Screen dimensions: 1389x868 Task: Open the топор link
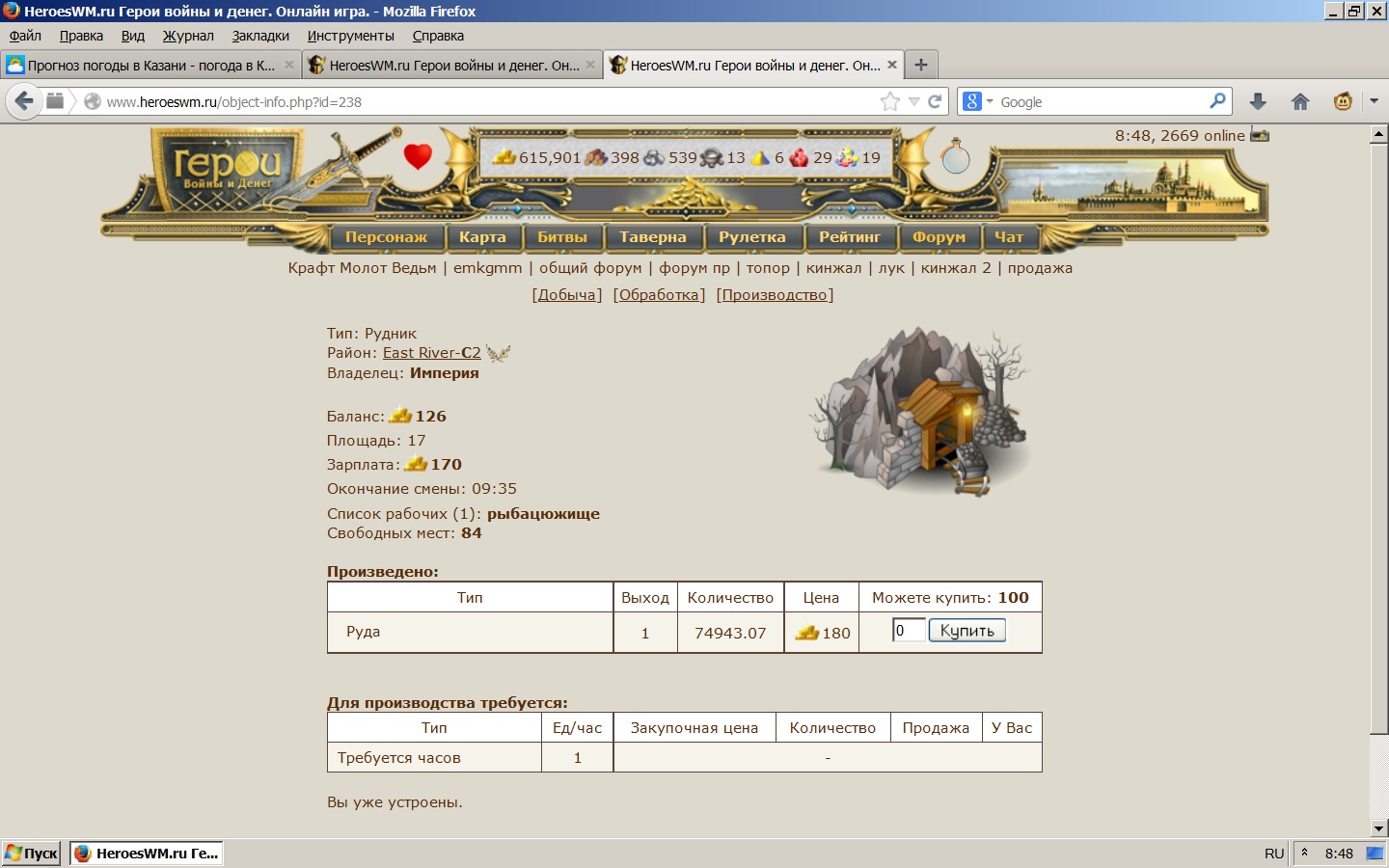coord(768,268)
